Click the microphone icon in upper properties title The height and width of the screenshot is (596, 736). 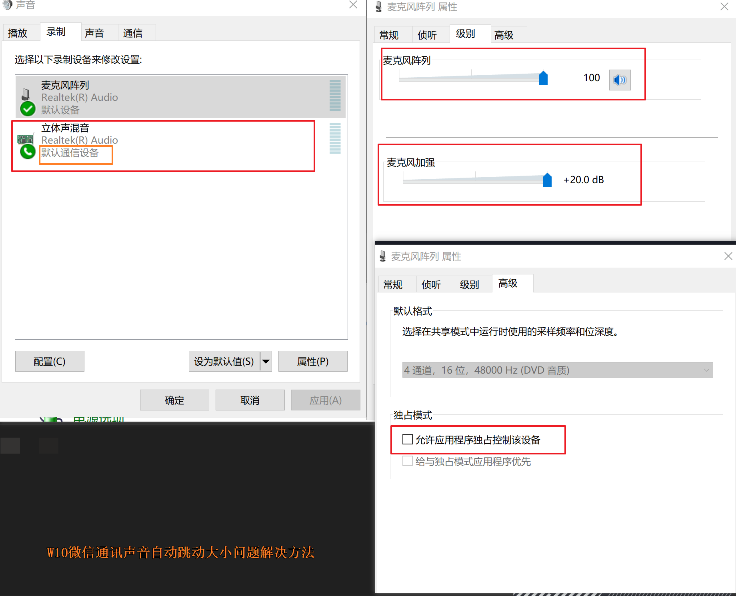click(x=379, y=7)
